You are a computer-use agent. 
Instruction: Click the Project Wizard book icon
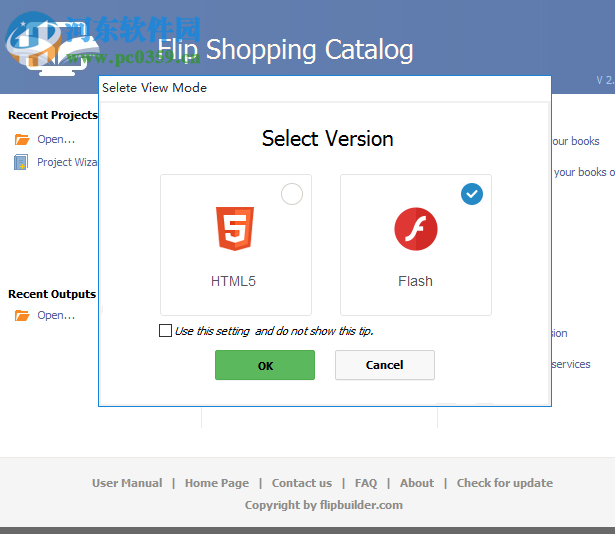click(21, 162)
